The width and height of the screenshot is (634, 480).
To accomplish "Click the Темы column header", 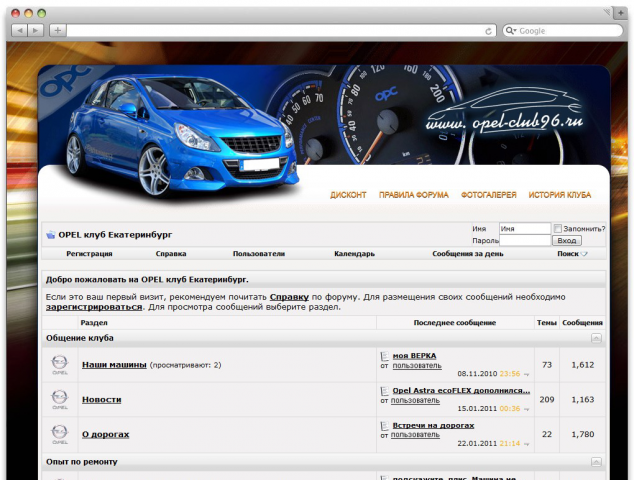I will [547, 323].
